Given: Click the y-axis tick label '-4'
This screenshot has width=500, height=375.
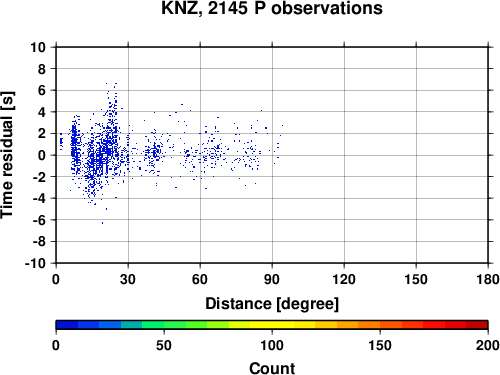Looking at the screenshot, I should pyautogui.click(x=39, y=198).
